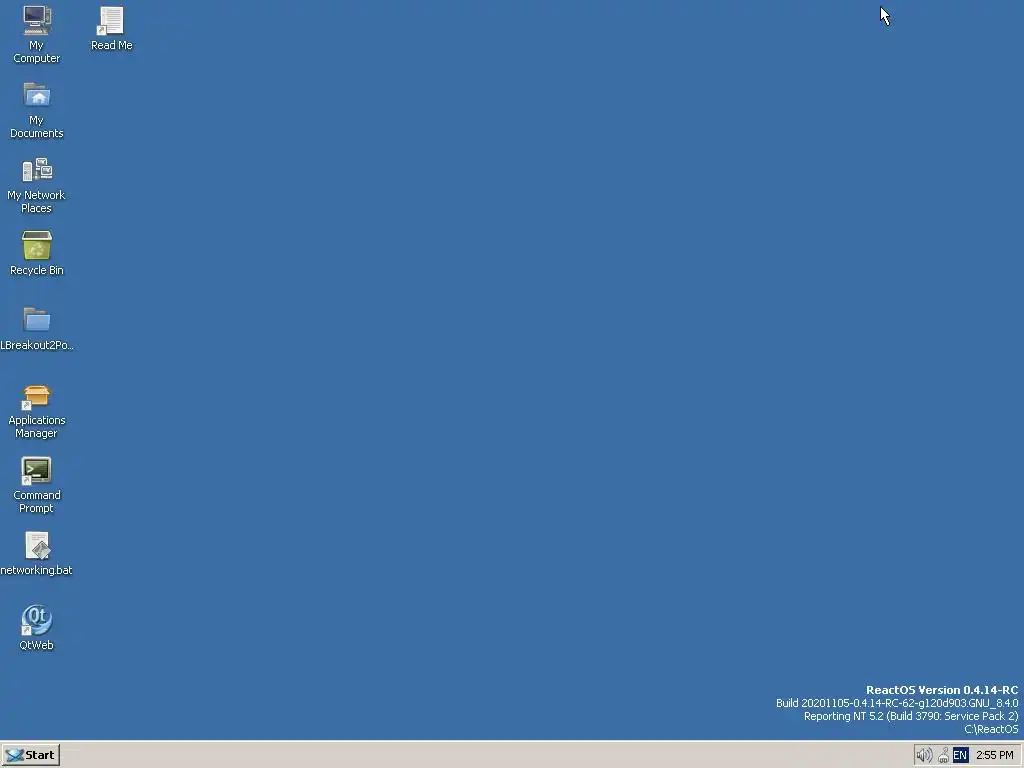Click the 2:55 PM taskbar clock
The image size is (1024, 768).
pyautogui.click(x=995, y=756)
